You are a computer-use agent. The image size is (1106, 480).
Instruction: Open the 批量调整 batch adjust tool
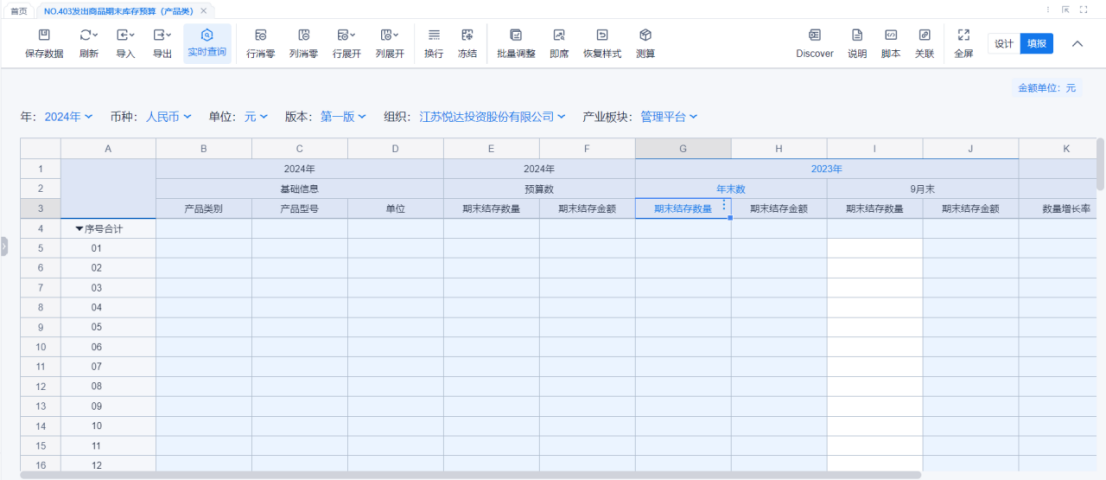click(x=516, y=36)
